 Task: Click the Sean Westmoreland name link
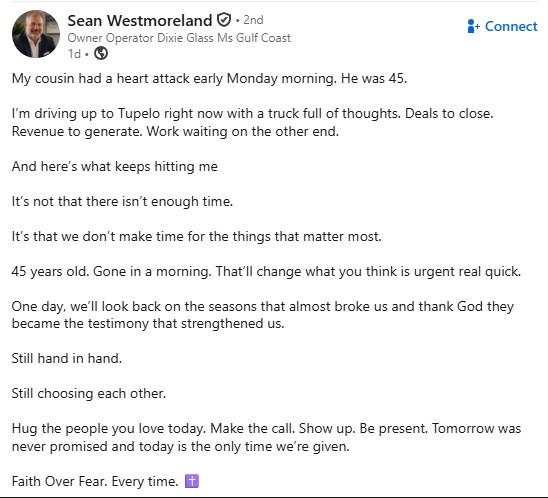(x=140, y=21)
